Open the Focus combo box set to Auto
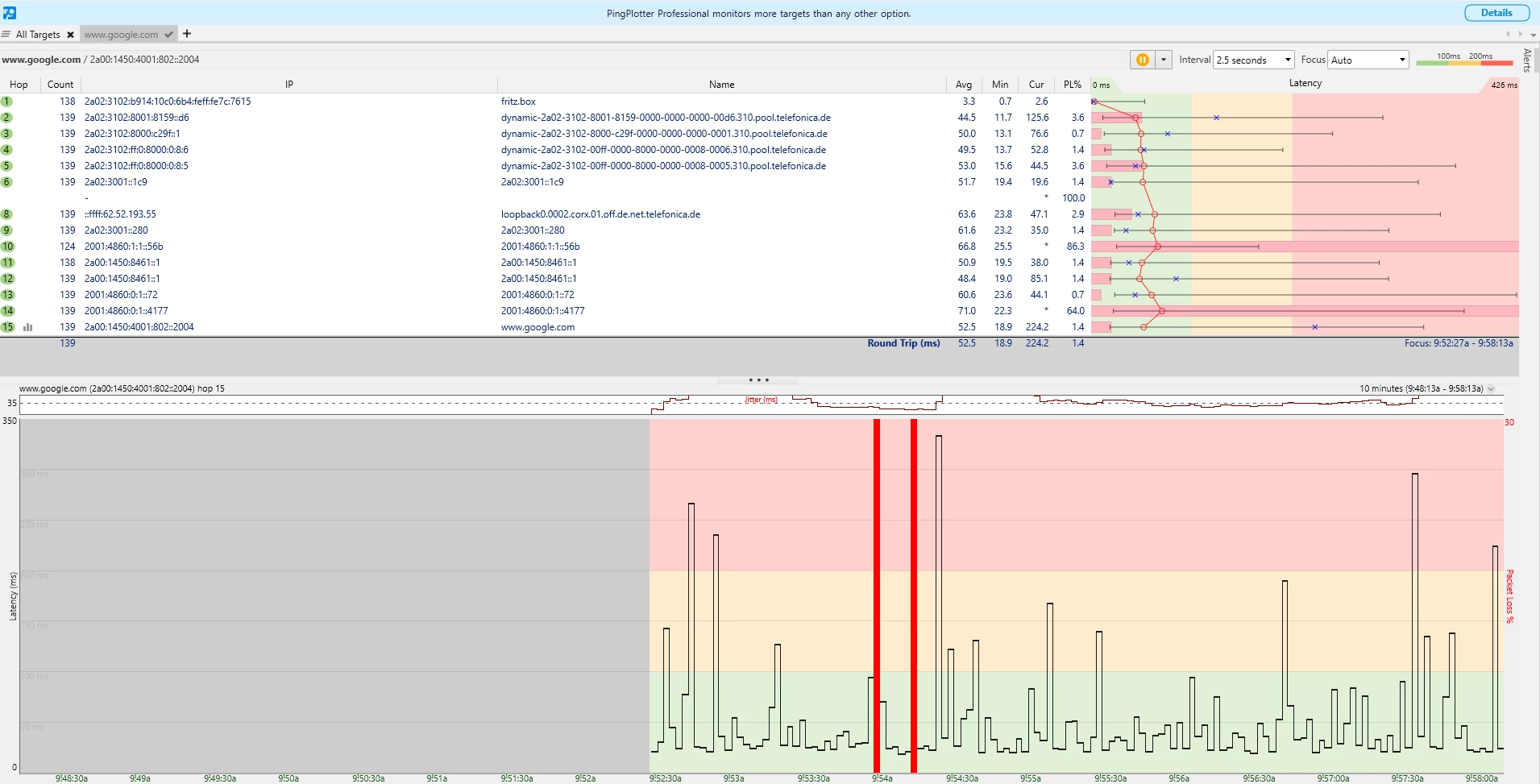 click(1368, 60)
